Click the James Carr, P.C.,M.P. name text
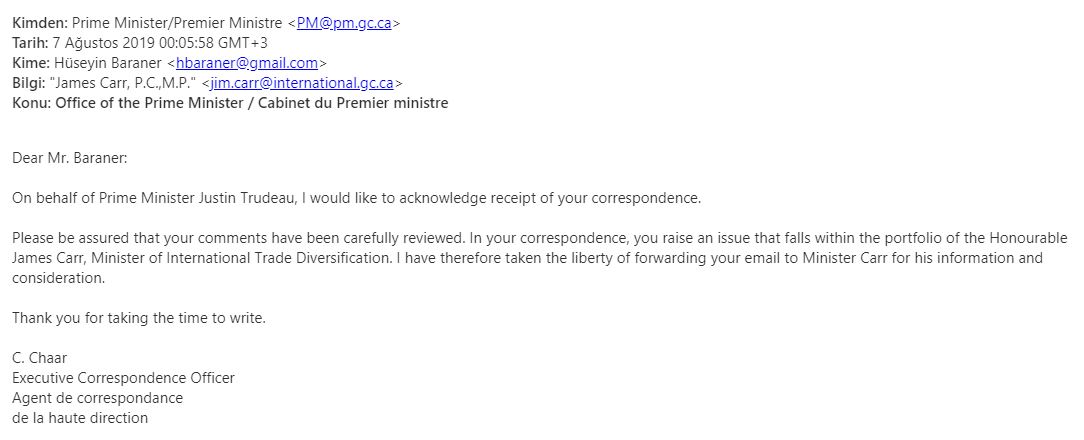This screenshot has width=1084, height=440. click(x=123, y=83)
